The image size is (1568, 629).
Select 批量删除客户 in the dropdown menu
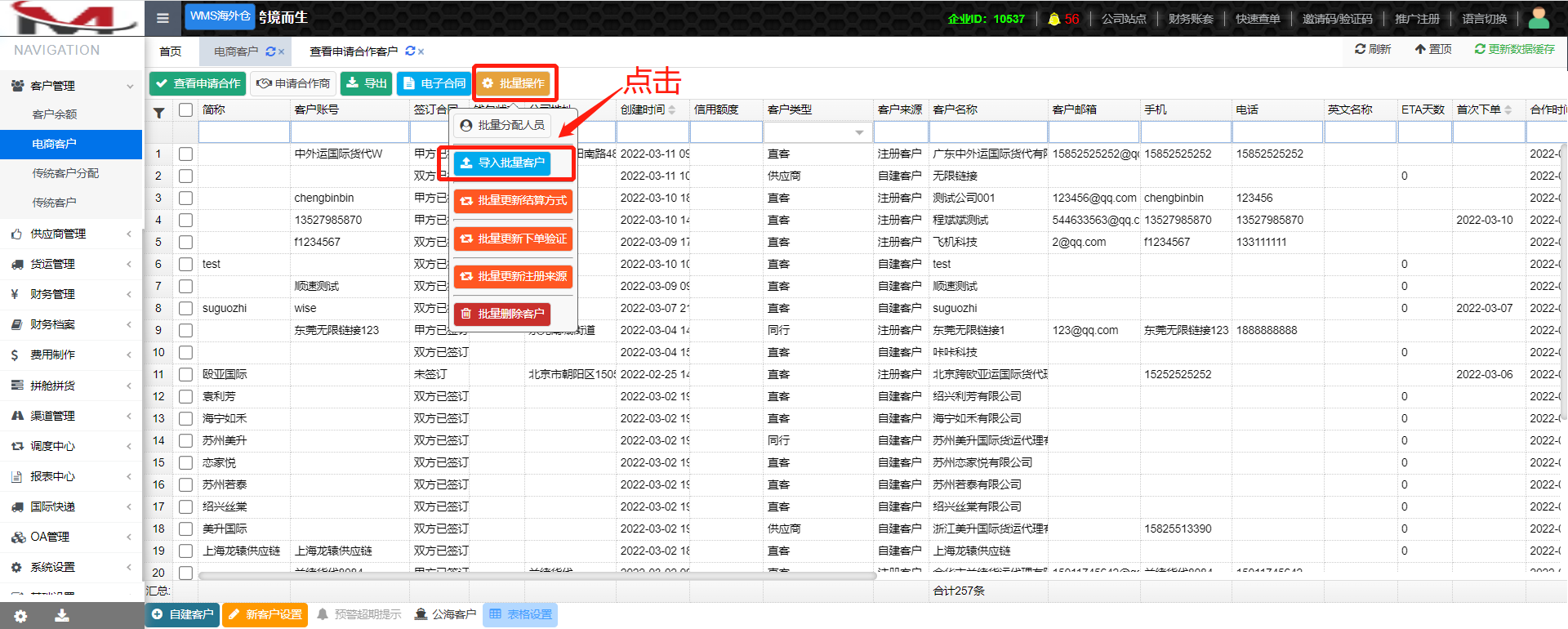click(x=502, y=314)
